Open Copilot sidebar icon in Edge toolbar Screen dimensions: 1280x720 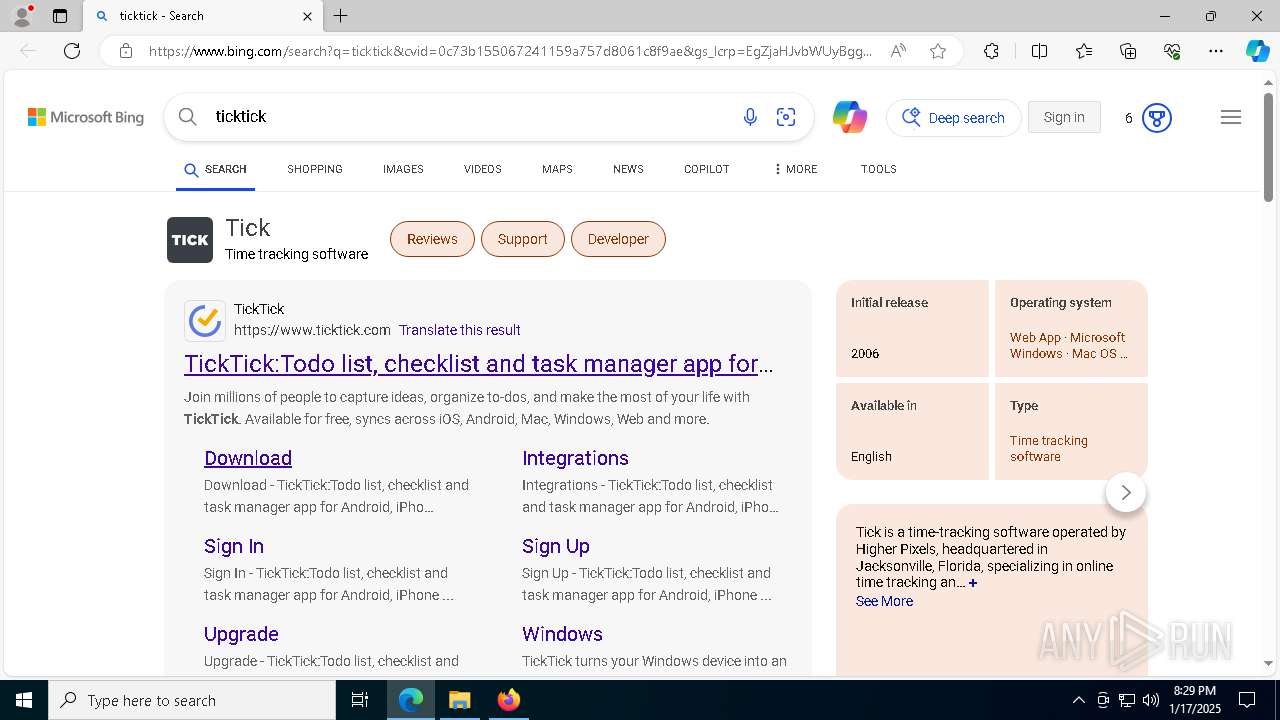(1257, 51)
